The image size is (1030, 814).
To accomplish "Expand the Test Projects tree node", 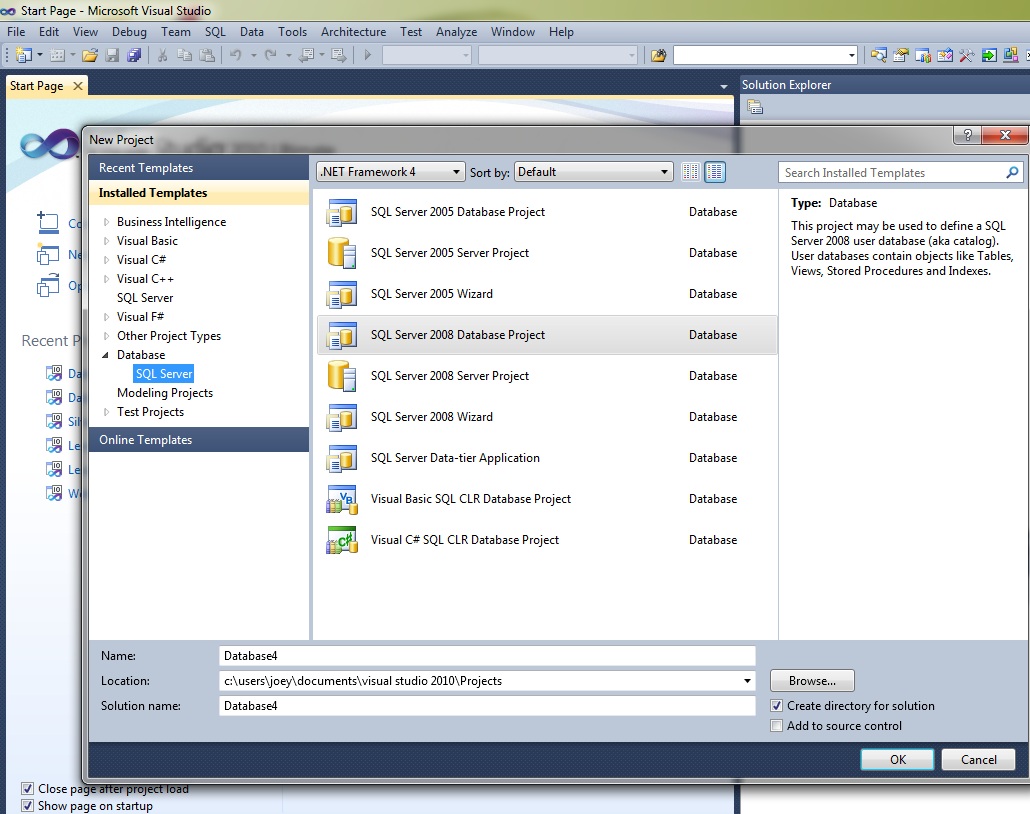I will (x=106, y=412).
